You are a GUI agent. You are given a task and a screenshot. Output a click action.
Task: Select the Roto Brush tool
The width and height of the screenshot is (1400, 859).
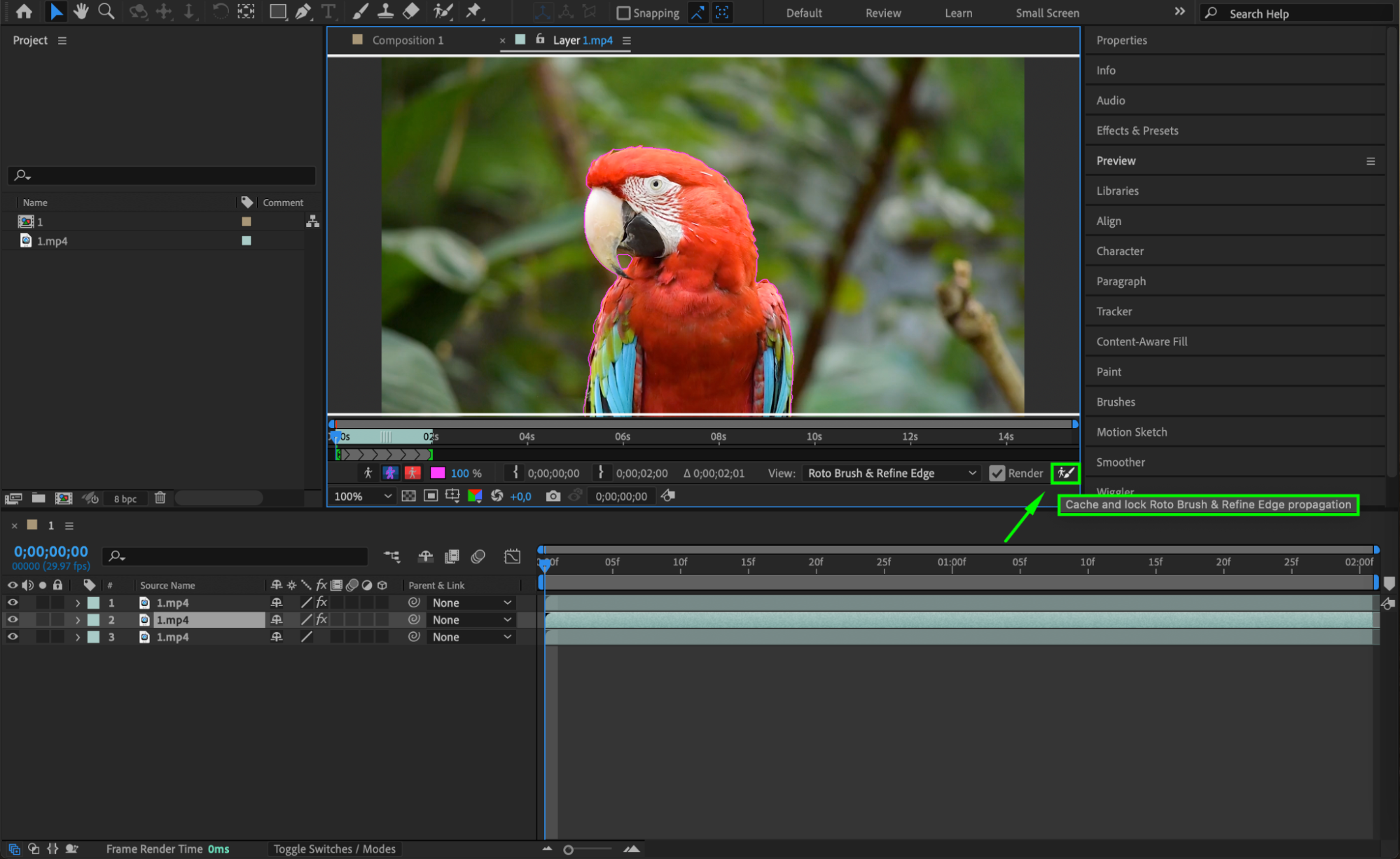coord(443,11)
